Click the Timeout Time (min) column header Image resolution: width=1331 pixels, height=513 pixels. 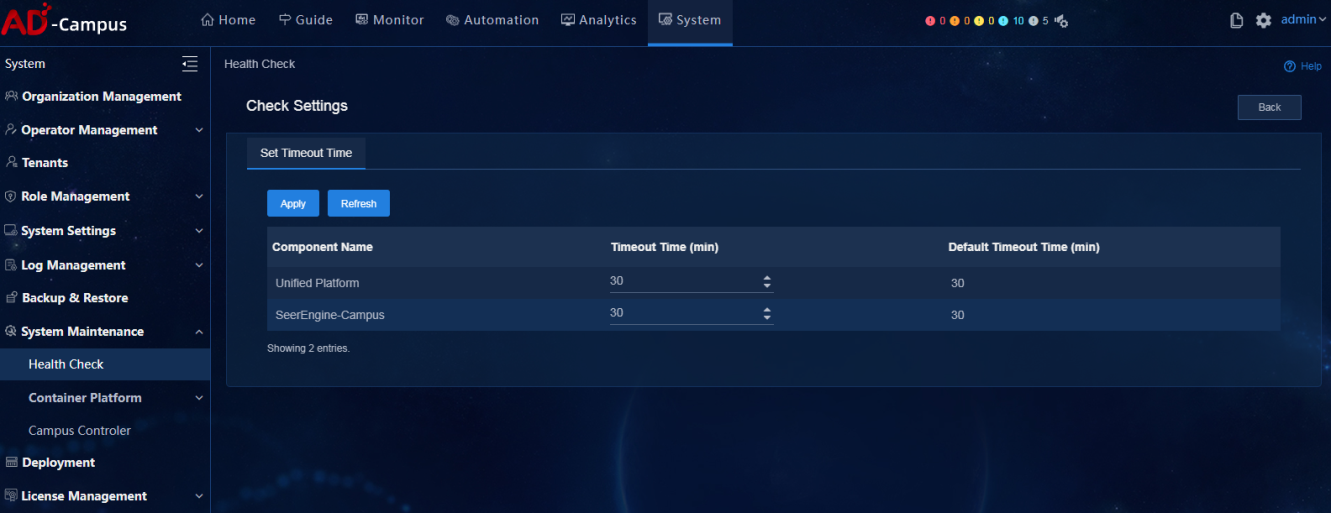664,247
